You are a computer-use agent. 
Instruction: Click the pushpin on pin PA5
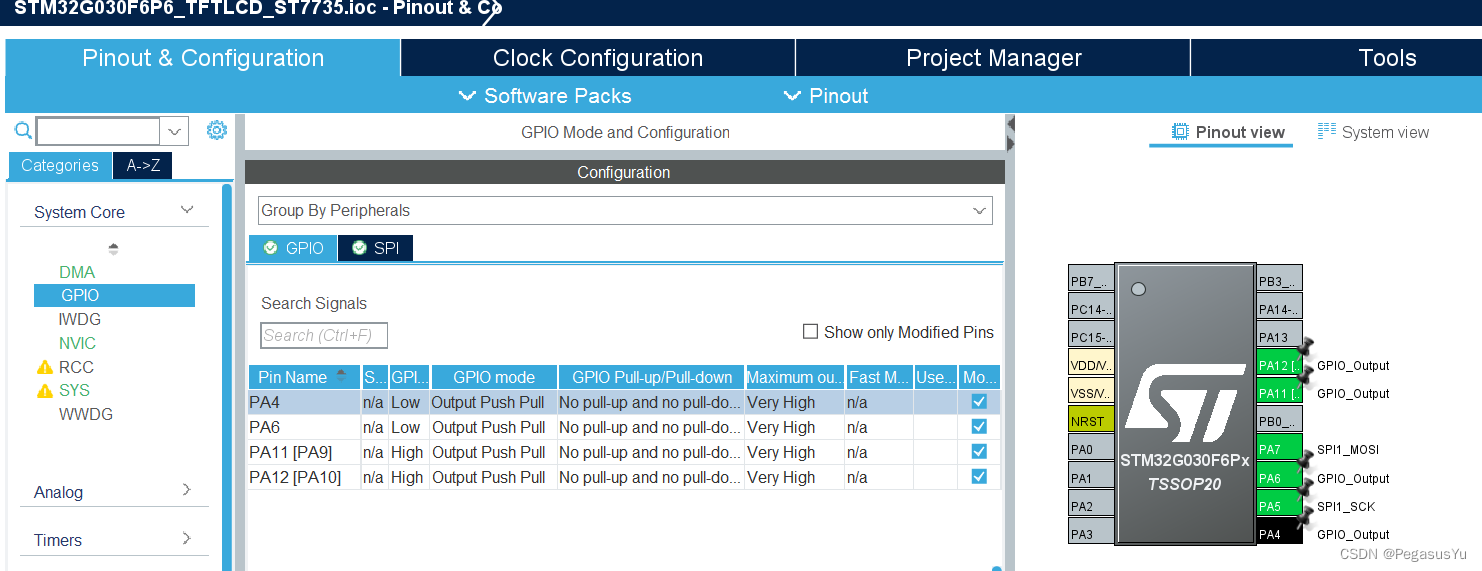[1303, 518]
